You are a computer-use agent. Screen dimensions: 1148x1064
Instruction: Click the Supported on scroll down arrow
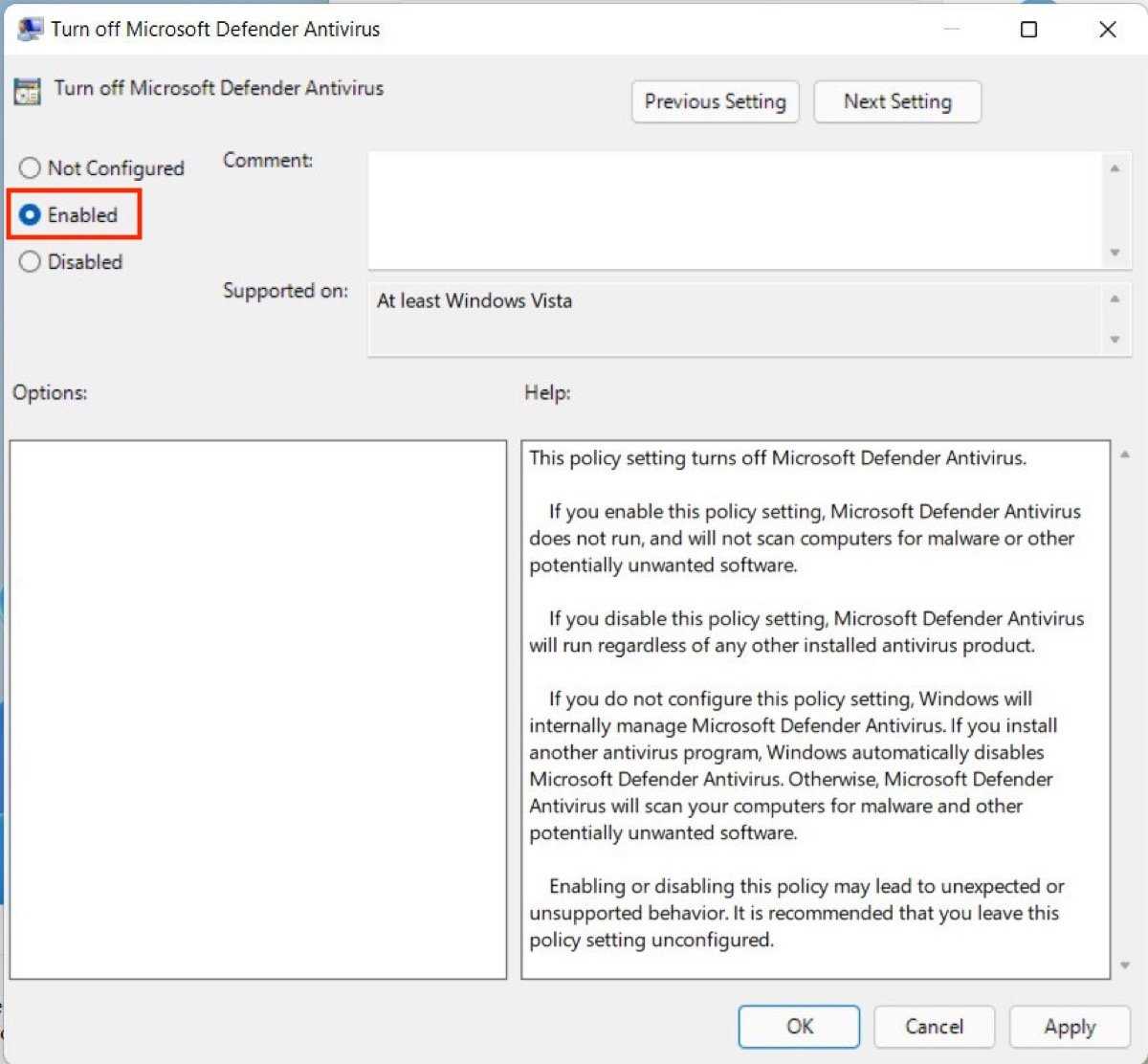(1115, 340)
